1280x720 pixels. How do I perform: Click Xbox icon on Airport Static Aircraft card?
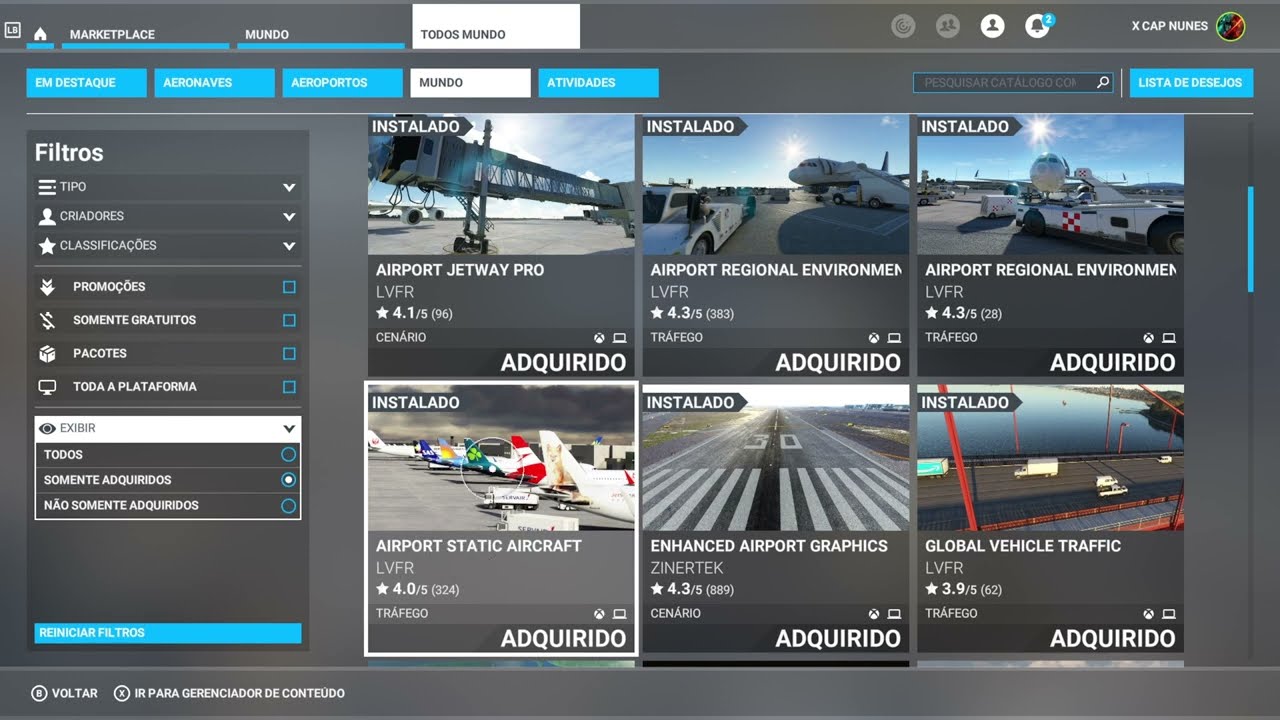pyautogui.click(x=599, y=614)
